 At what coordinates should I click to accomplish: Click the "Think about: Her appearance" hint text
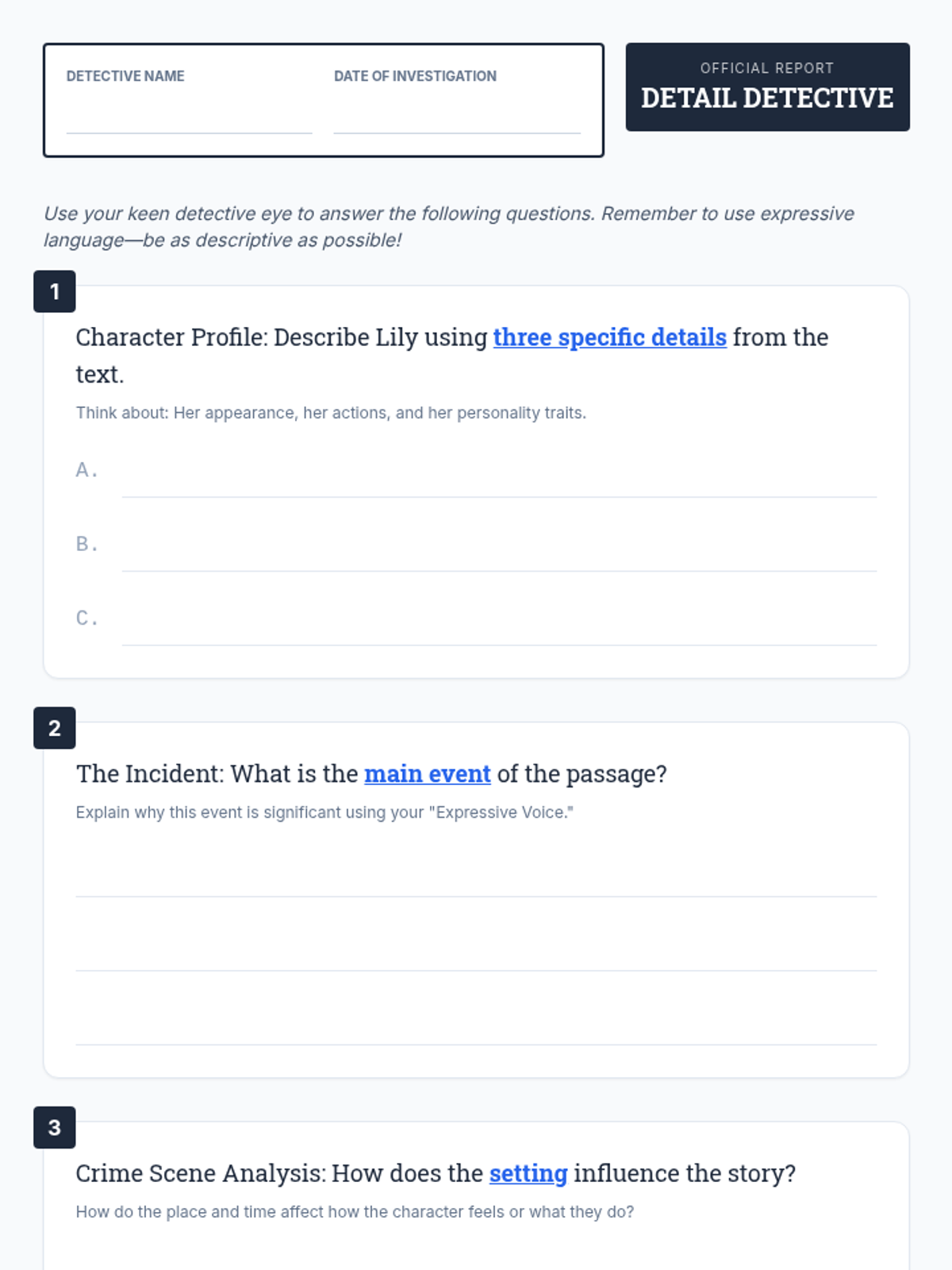pos(331,413)
